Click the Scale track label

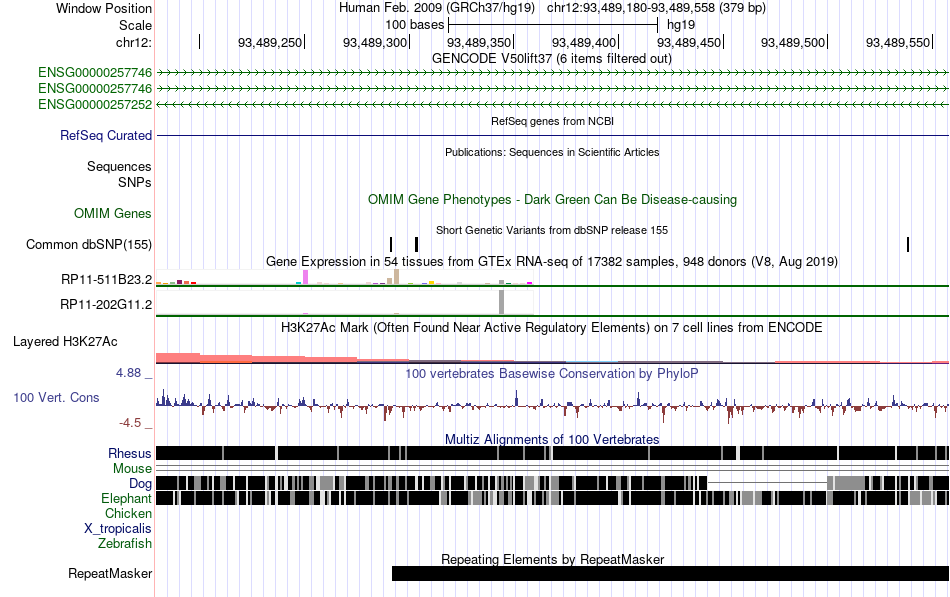135,25
